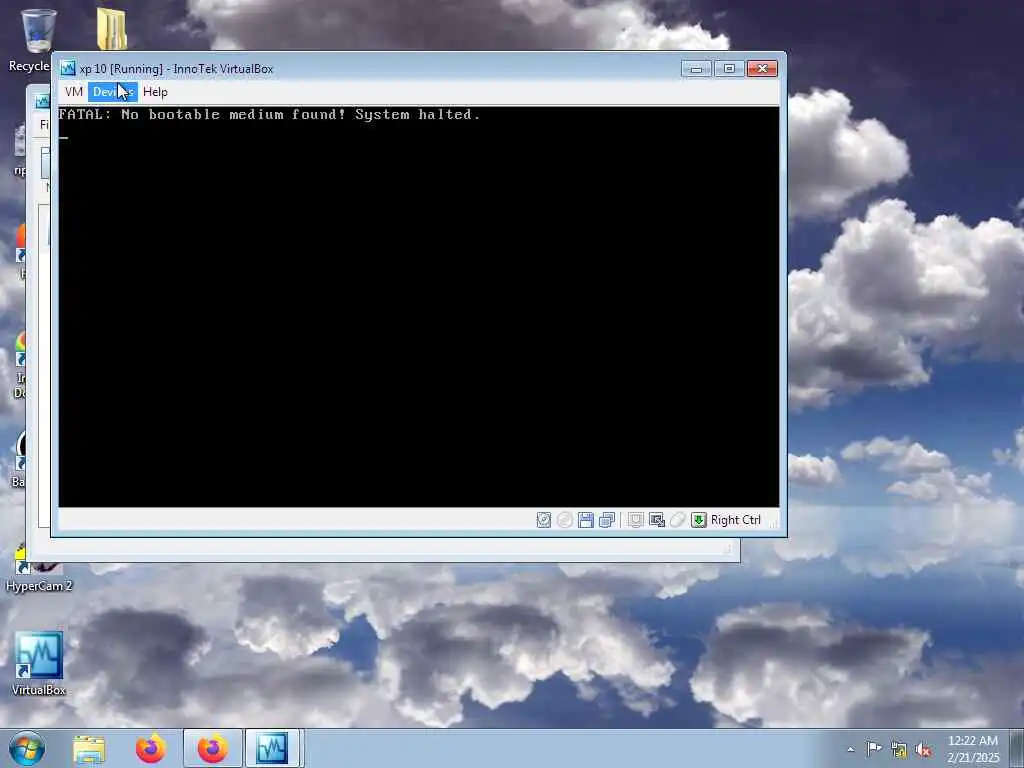
Task: Click the hard disk activity indicator
Action: click(x=543, y=520)
